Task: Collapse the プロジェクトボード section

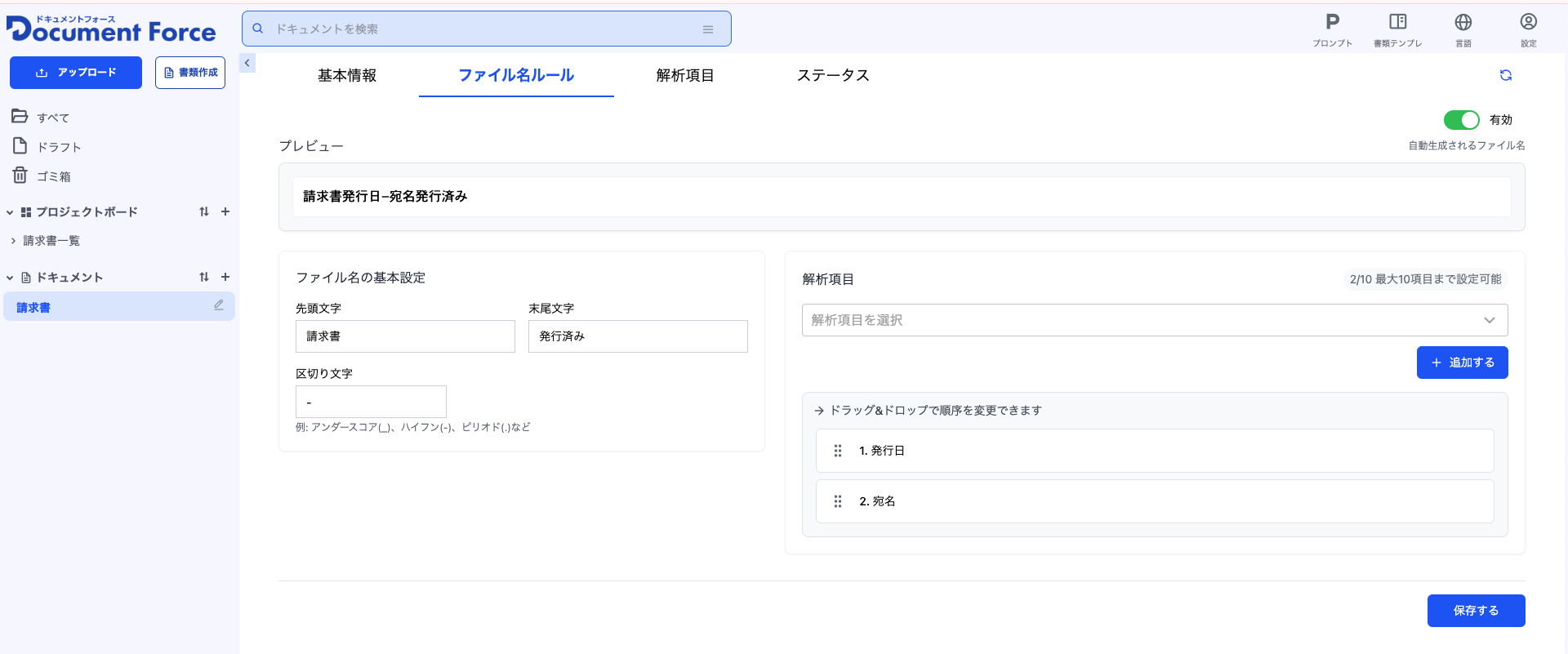Action: [10, 212]
